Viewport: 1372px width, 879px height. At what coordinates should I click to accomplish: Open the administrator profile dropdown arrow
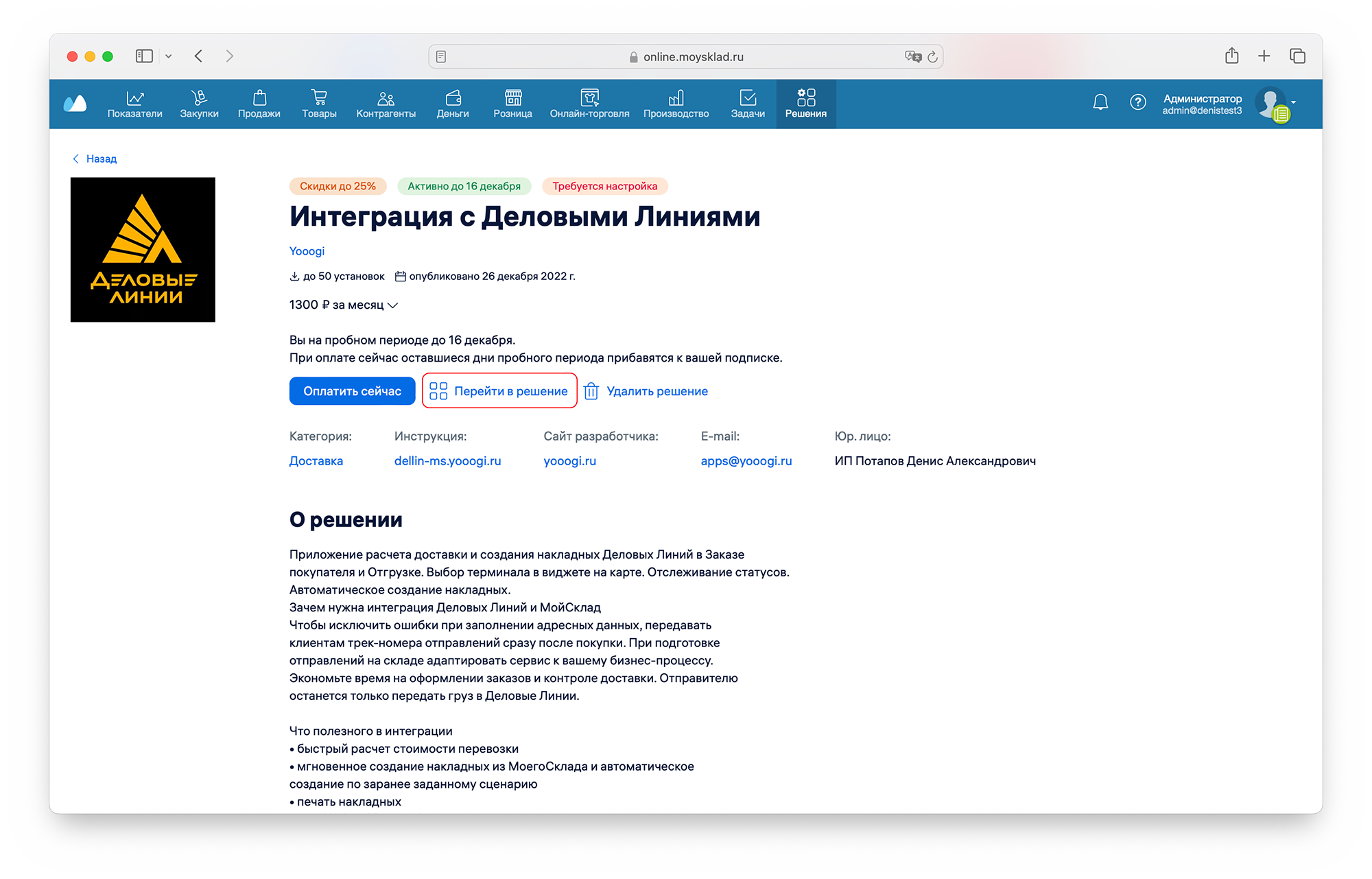coord(1293,102)
